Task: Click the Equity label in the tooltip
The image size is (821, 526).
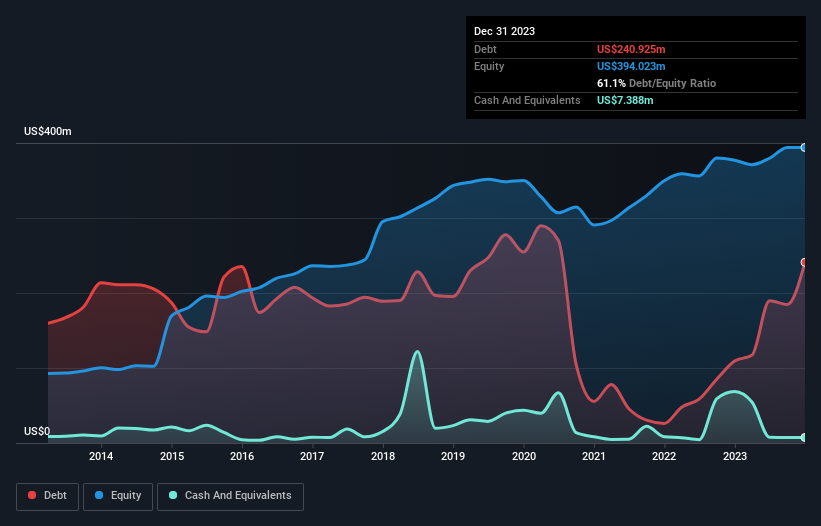Action: [489, 66]
